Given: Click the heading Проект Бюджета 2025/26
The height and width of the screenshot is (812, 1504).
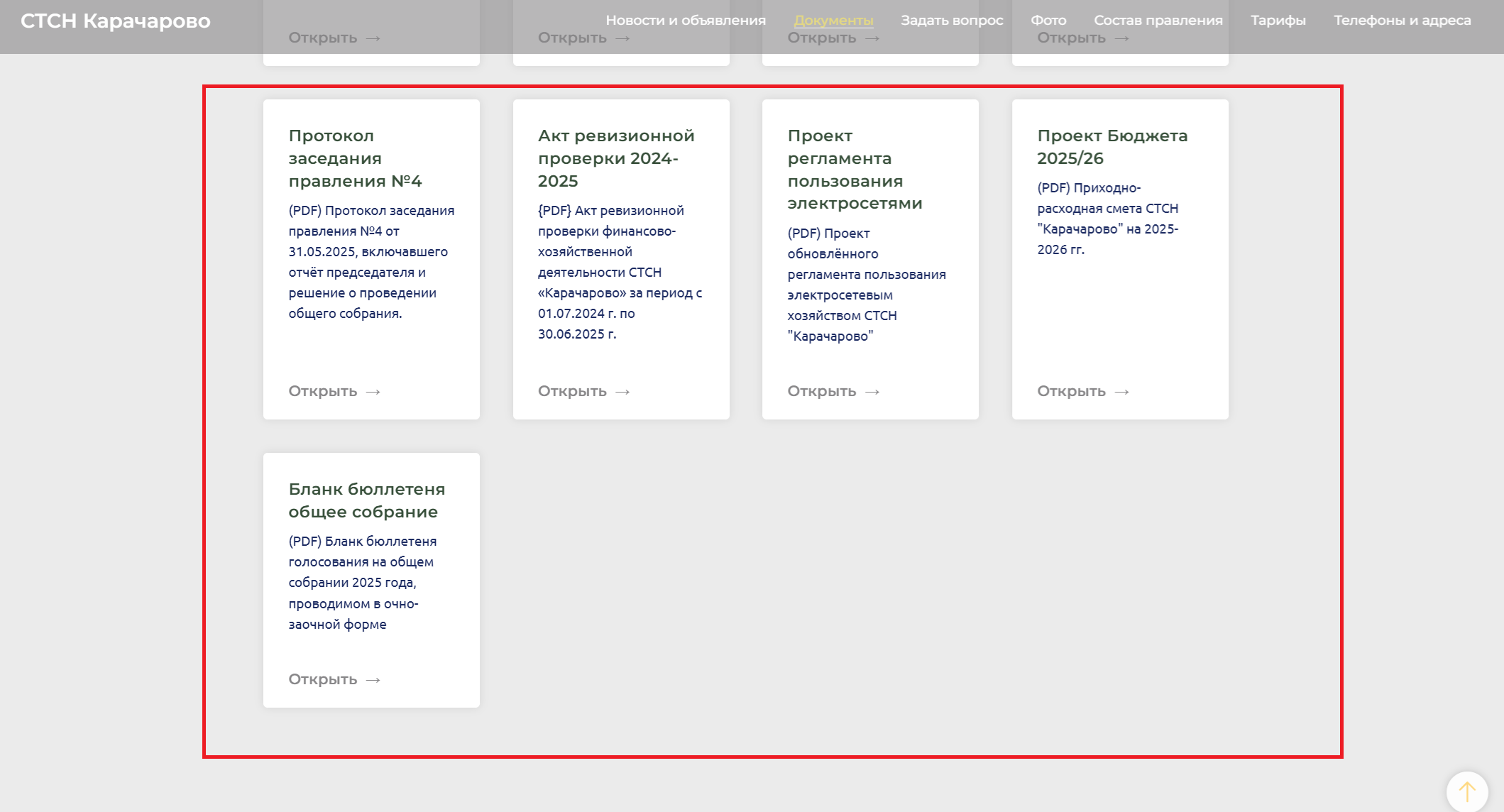Looking at the screenshot, I should (1112, 147).
